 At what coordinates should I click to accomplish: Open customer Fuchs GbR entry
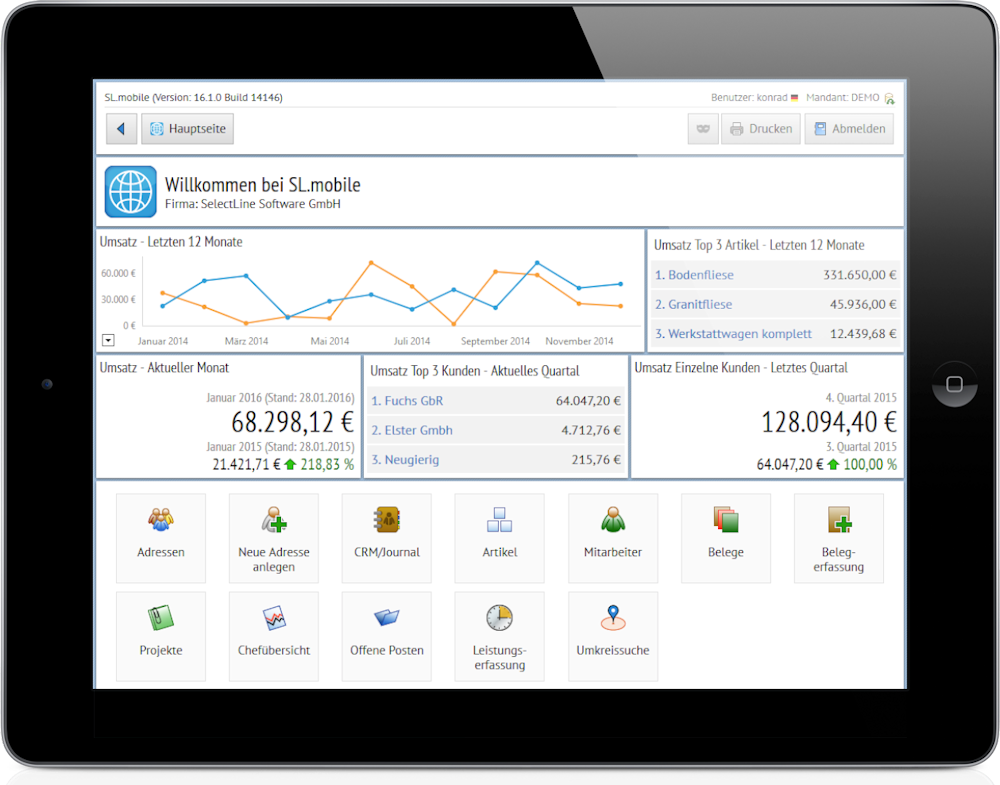407,401
